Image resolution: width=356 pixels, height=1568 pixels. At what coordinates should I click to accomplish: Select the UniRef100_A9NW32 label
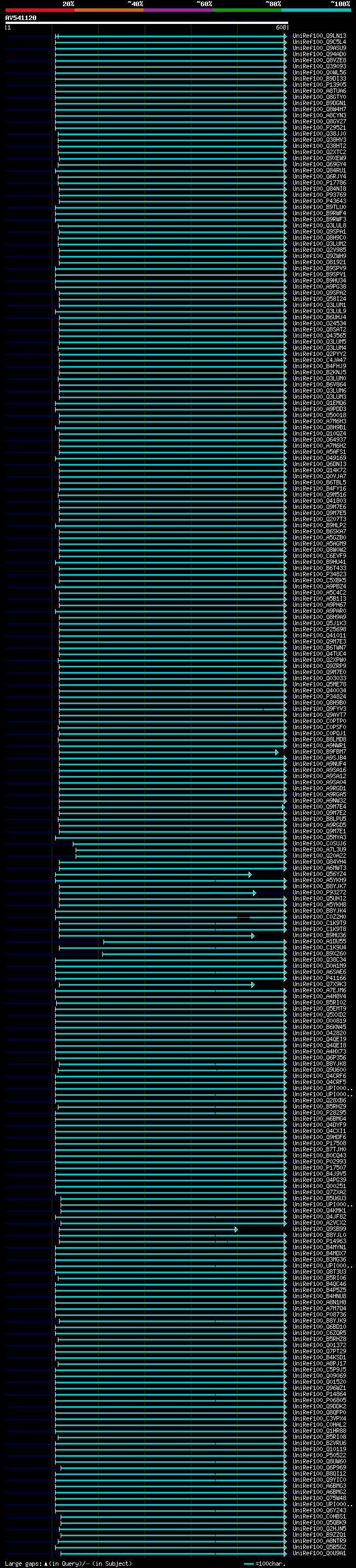[319, 801]
